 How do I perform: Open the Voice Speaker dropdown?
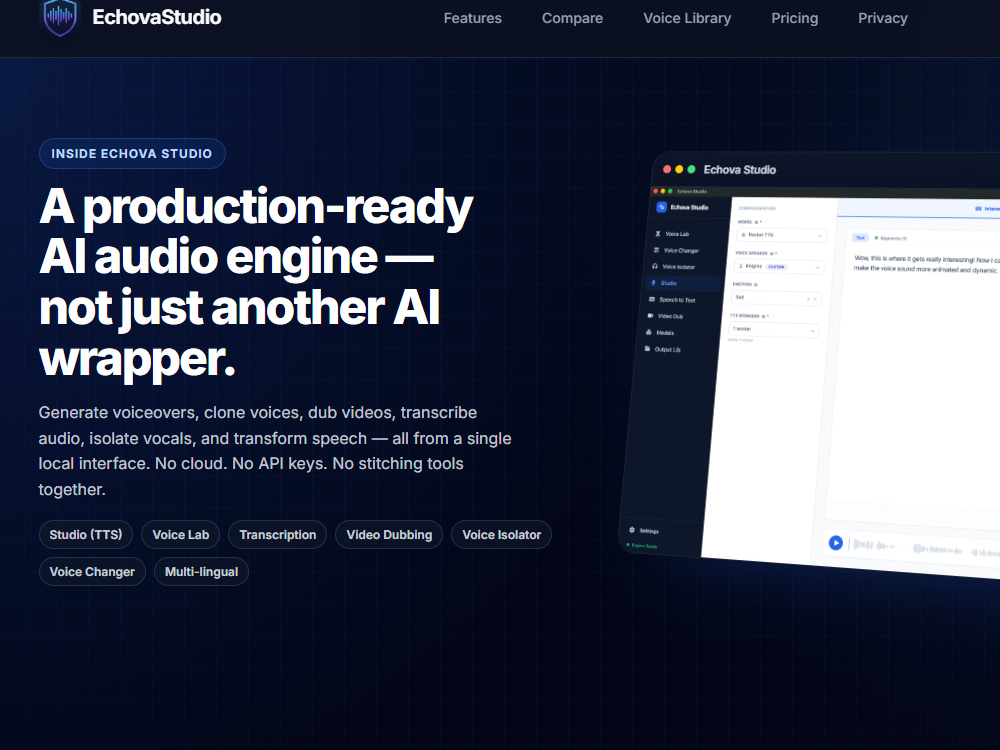point(779,267)
